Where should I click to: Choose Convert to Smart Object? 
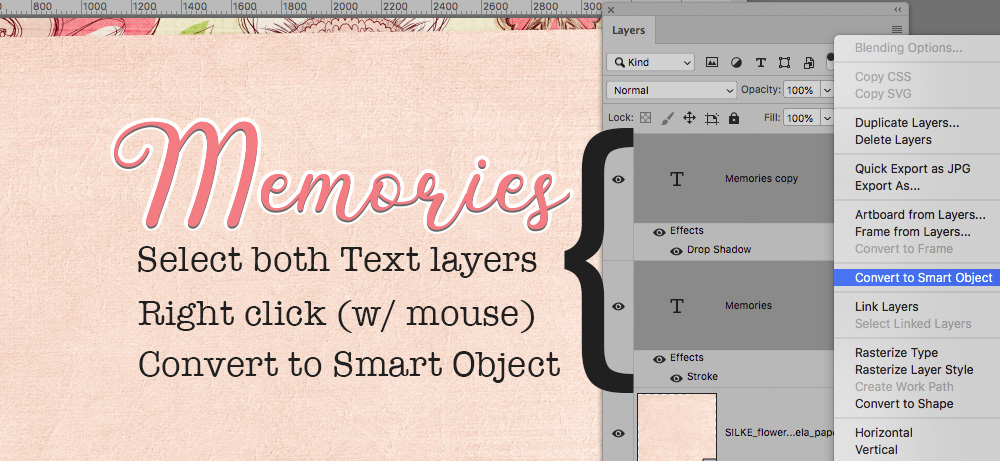(923, 277)
